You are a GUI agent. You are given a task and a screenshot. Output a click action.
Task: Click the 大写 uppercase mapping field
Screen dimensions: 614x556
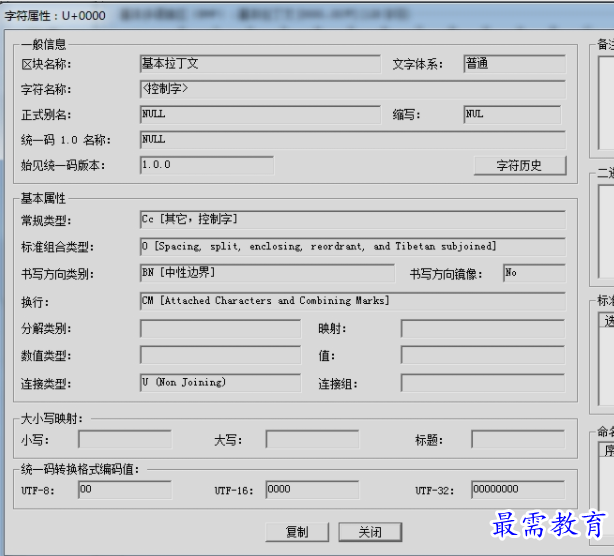(x=312, y=439)
